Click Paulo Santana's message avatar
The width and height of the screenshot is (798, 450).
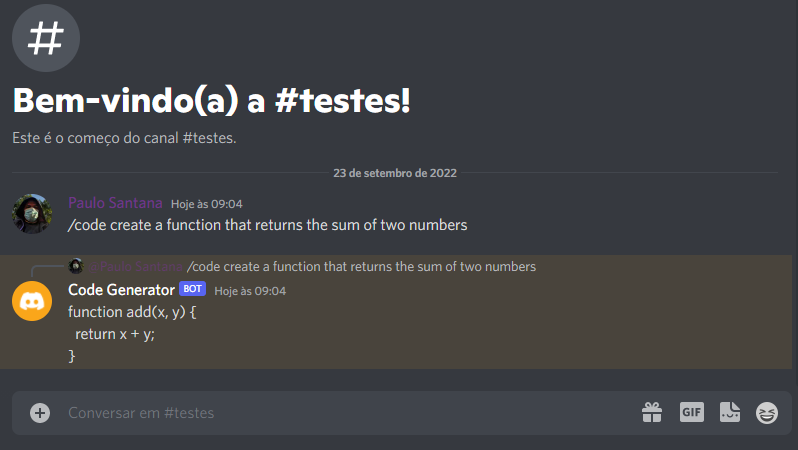coord(32,213)
